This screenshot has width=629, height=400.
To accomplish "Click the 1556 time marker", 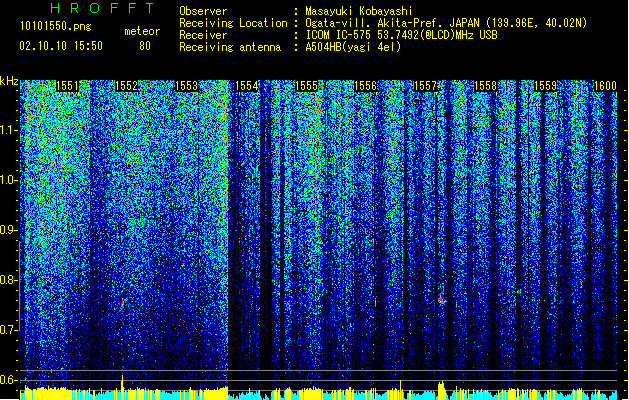I will (366, 86).
